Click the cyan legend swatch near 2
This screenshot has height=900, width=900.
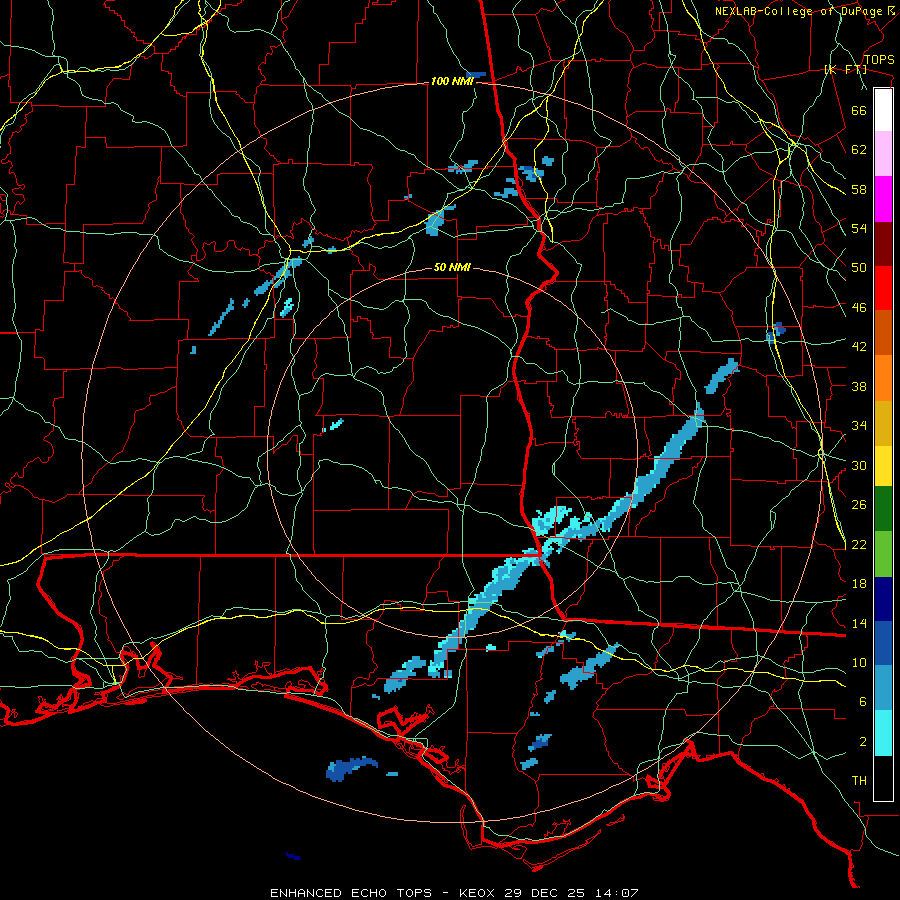point(883,733)
